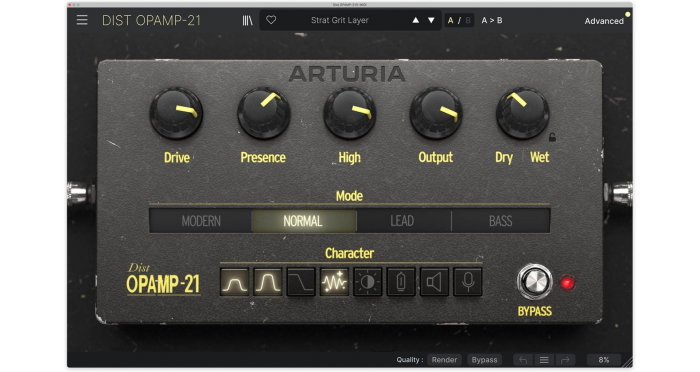Click the bottom-bar Bypass button
700x372 pixels.
click(484, 360)
